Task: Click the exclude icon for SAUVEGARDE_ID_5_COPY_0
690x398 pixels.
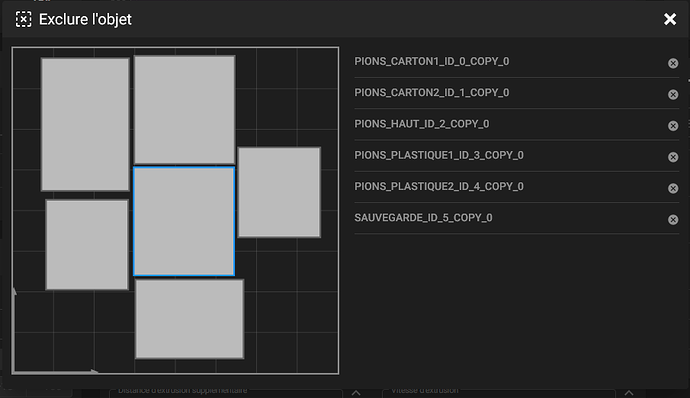Action: pos(673,219)
